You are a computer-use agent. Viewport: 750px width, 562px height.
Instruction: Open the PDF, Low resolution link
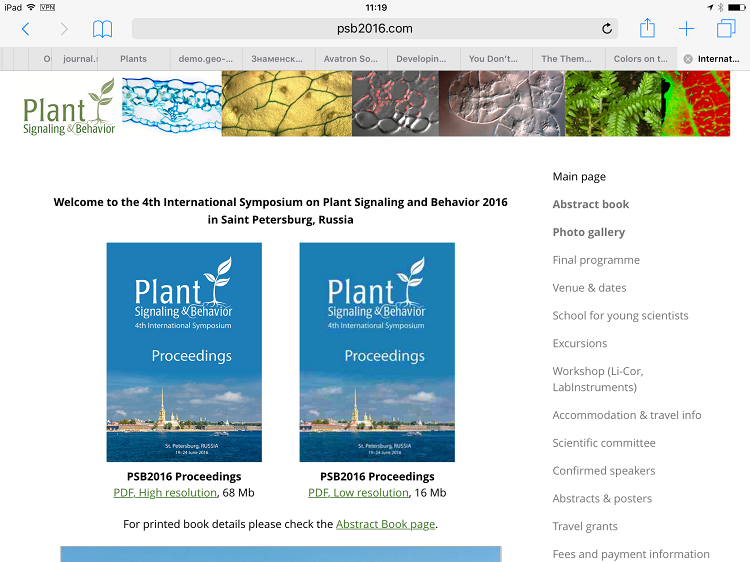(358, 493)
